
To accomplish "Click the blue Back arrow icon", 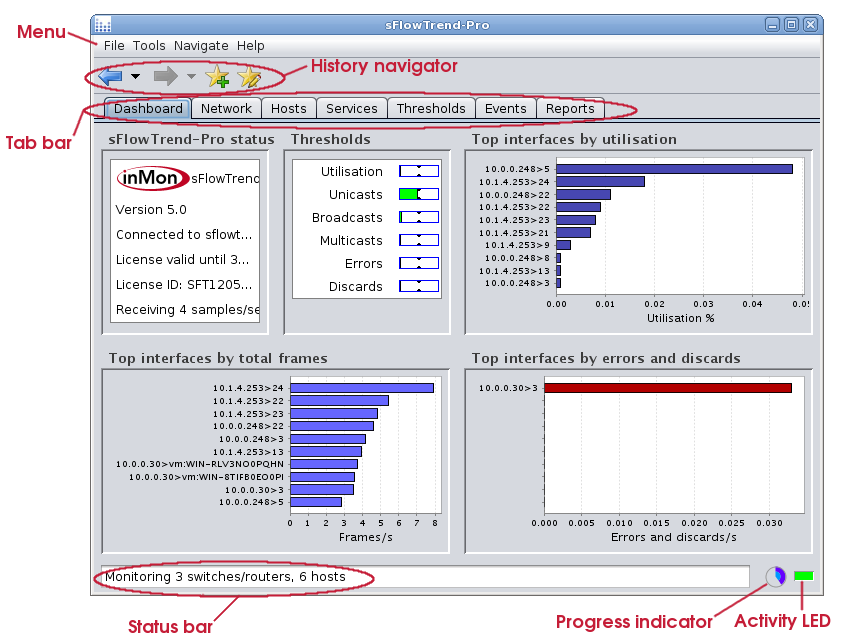I will tap(110, 76).
